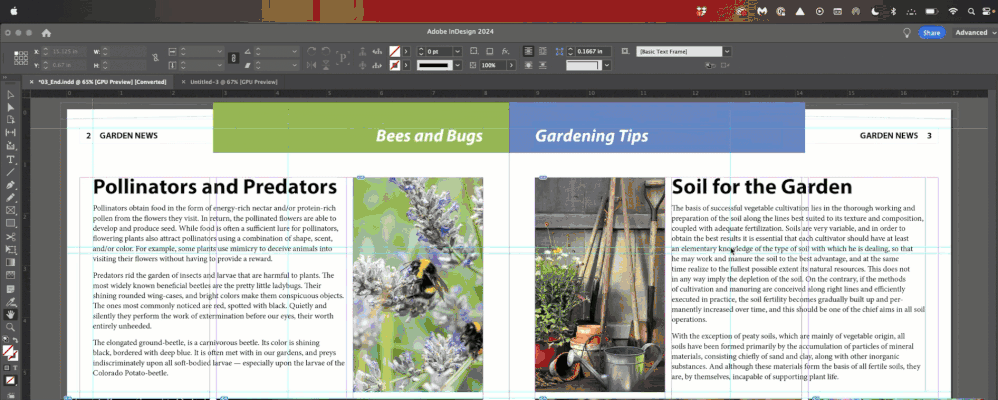Open the shear angle dropdown

point(295,65)
